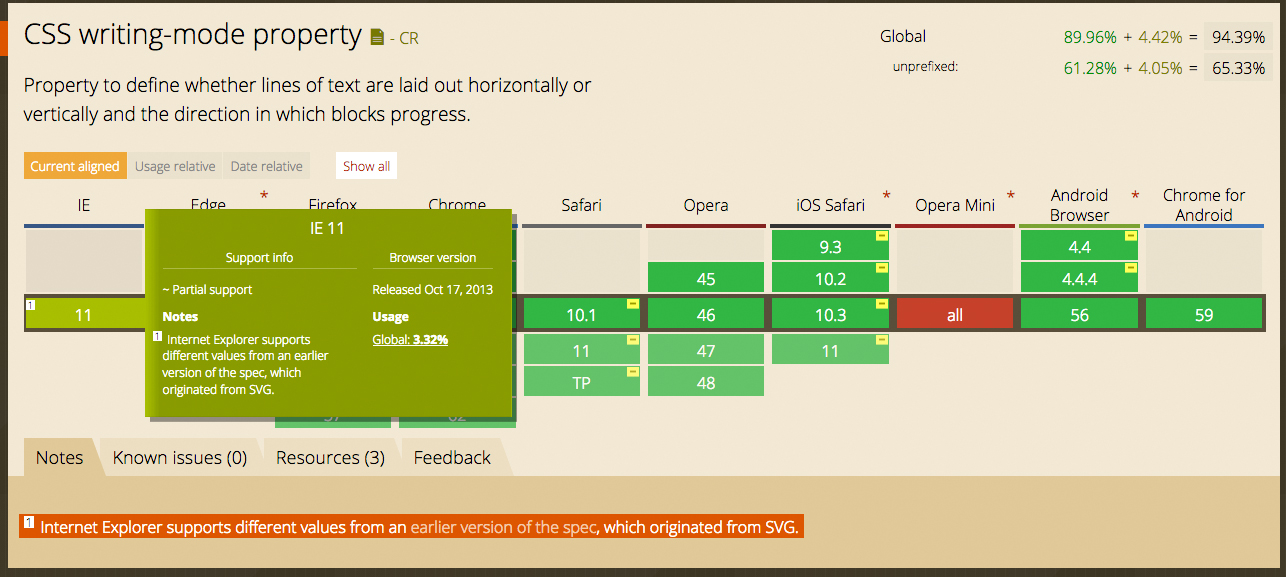
Task: Click the prefix marker on Safari TP
Action: click(x=633, y=372)
